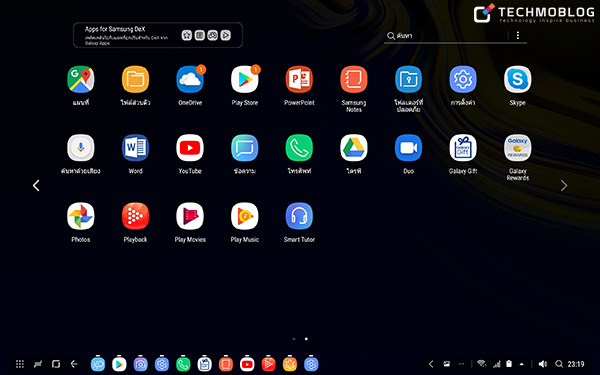Open the Phone app in the grid
This screenshot has width=600, height=375.
299,148
